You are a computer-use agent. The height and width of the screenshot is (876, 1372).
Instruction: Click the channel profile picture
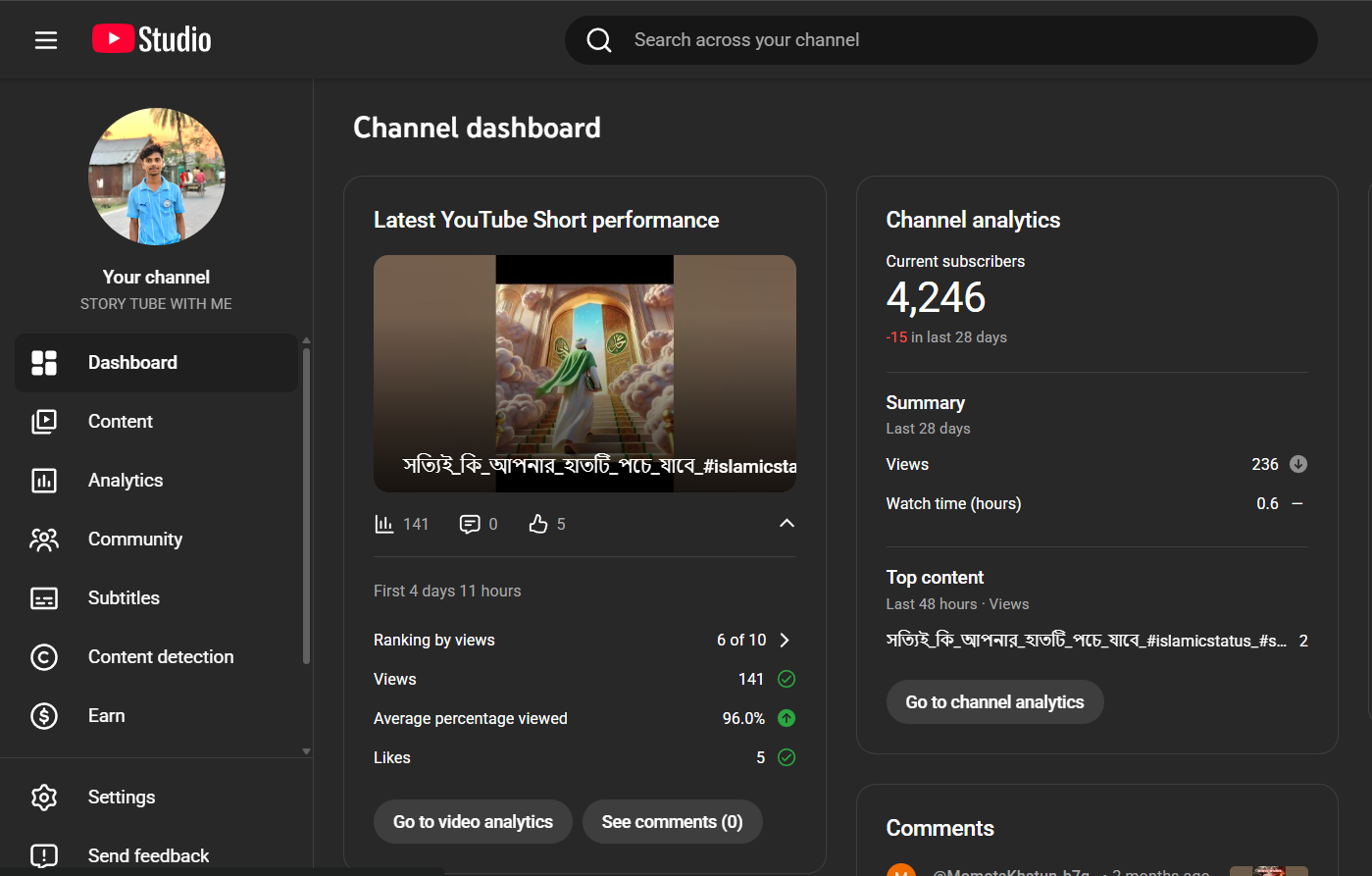(x=157, y=177)
